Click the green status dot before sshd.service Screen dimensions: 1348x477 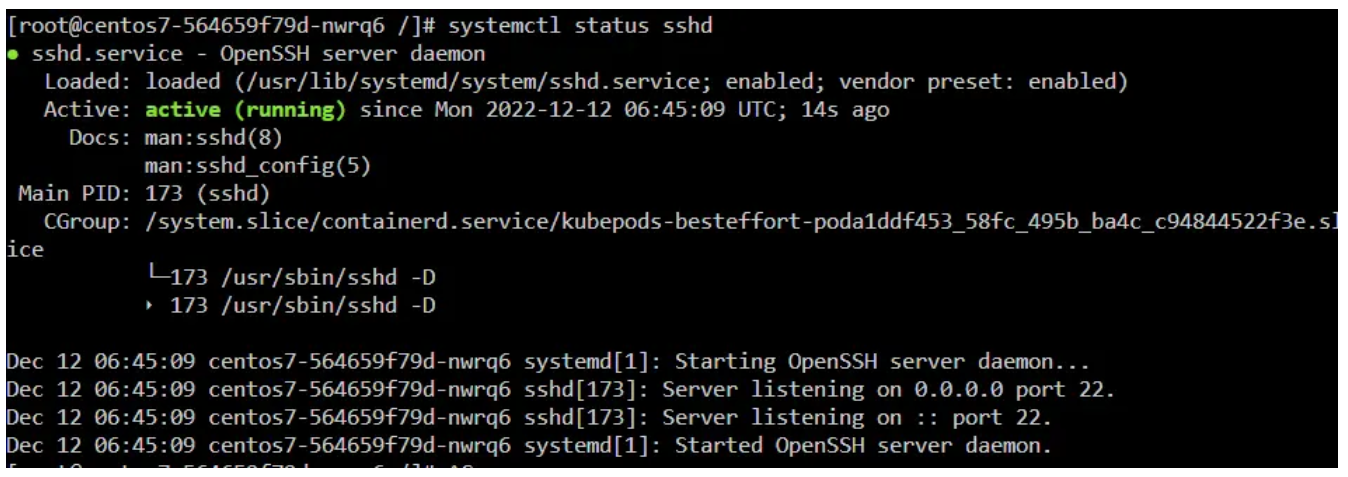pyautogui.click(x=11, y=55)
